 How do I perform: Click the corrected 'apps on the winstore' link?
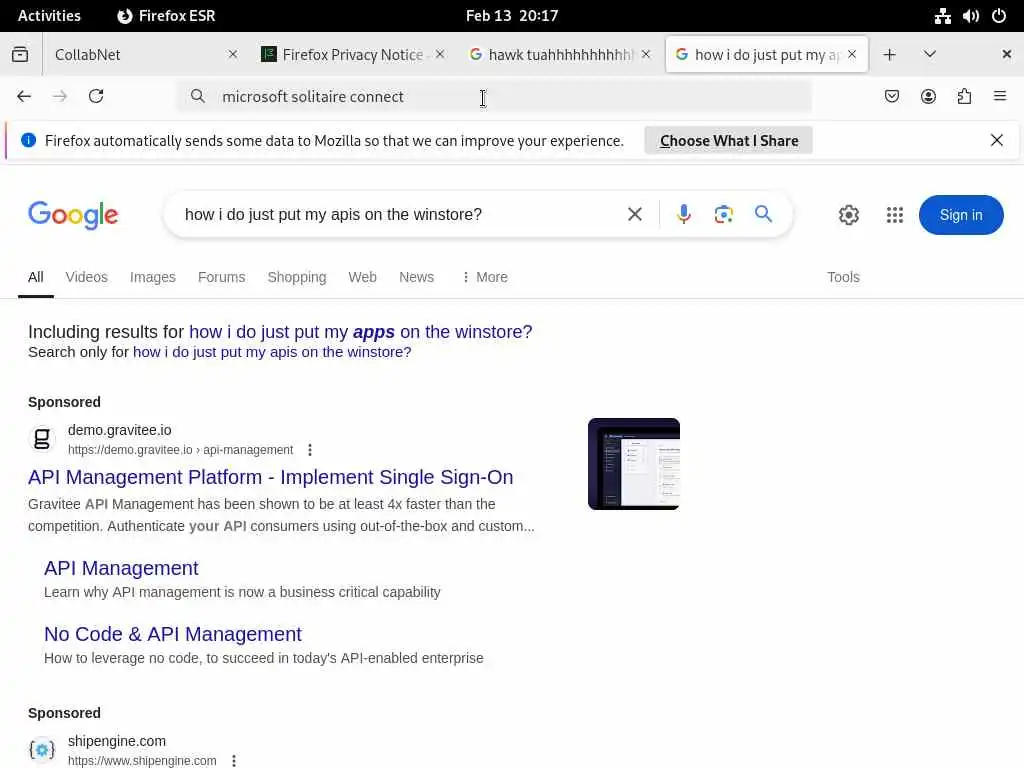pos(360,332)
